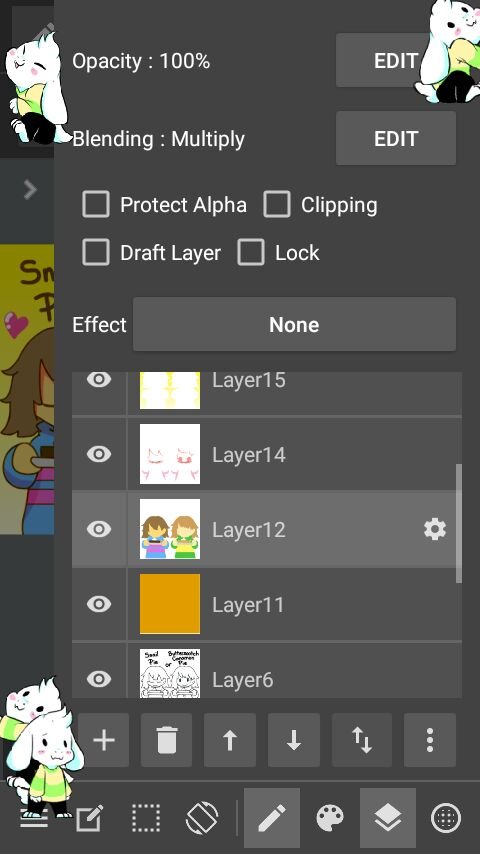The height and width of the screenshot is (854, 480).
Task: Move layer up with up arrow
Action: [230, 740]
